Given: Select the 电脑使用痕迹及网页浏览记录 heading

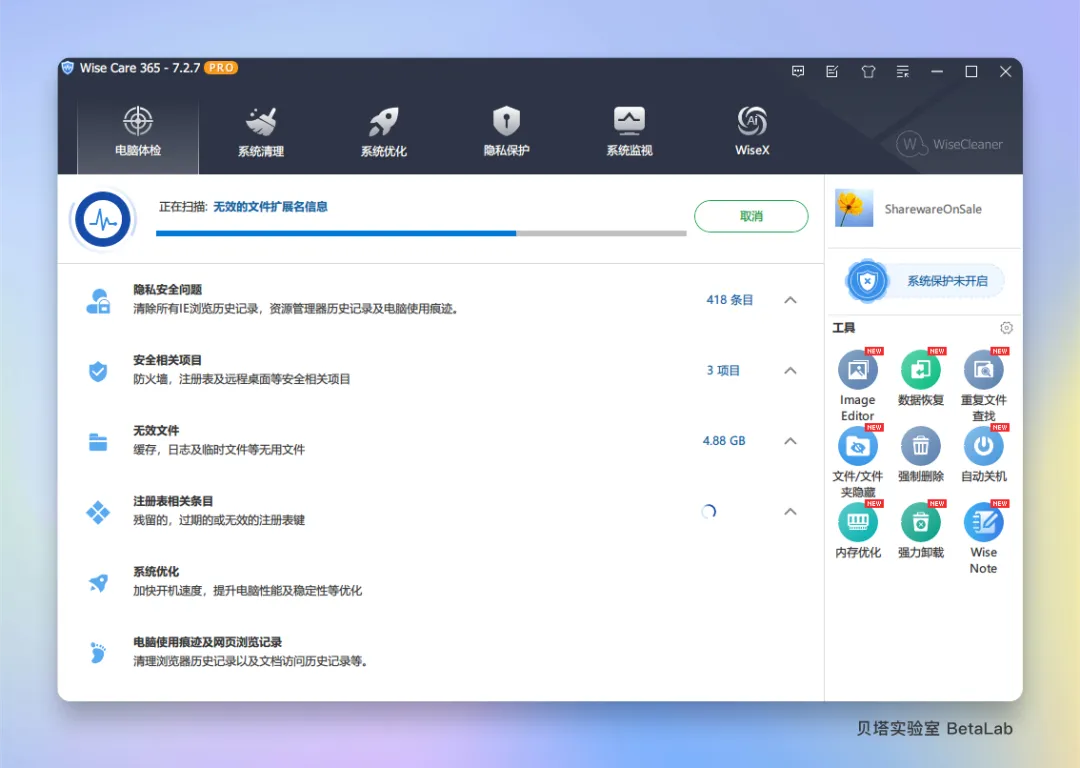Looking at the screenshot, I should (207, 642).
